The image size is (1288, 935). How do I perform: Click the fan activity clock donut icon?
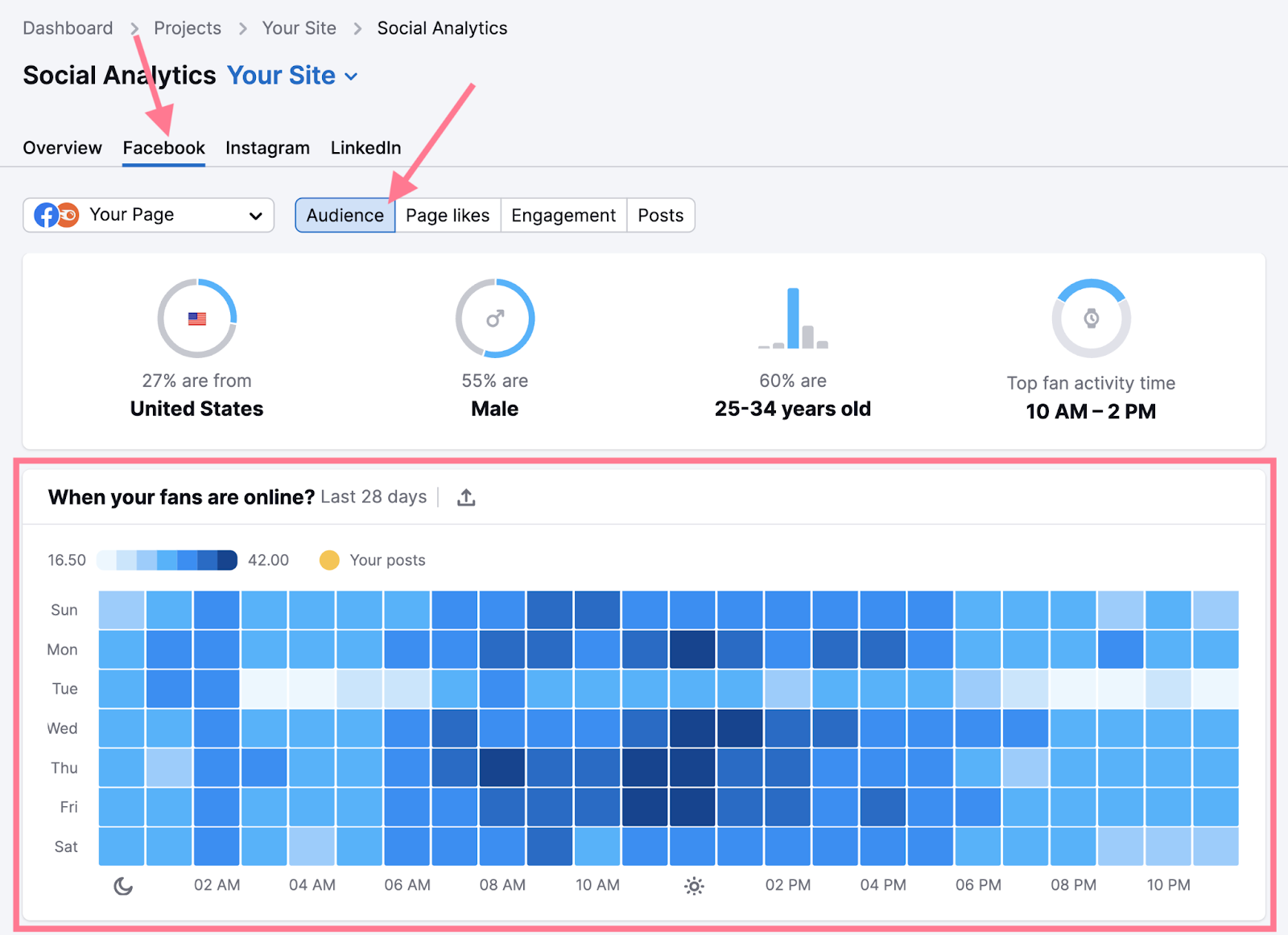tap(1091, 319)
